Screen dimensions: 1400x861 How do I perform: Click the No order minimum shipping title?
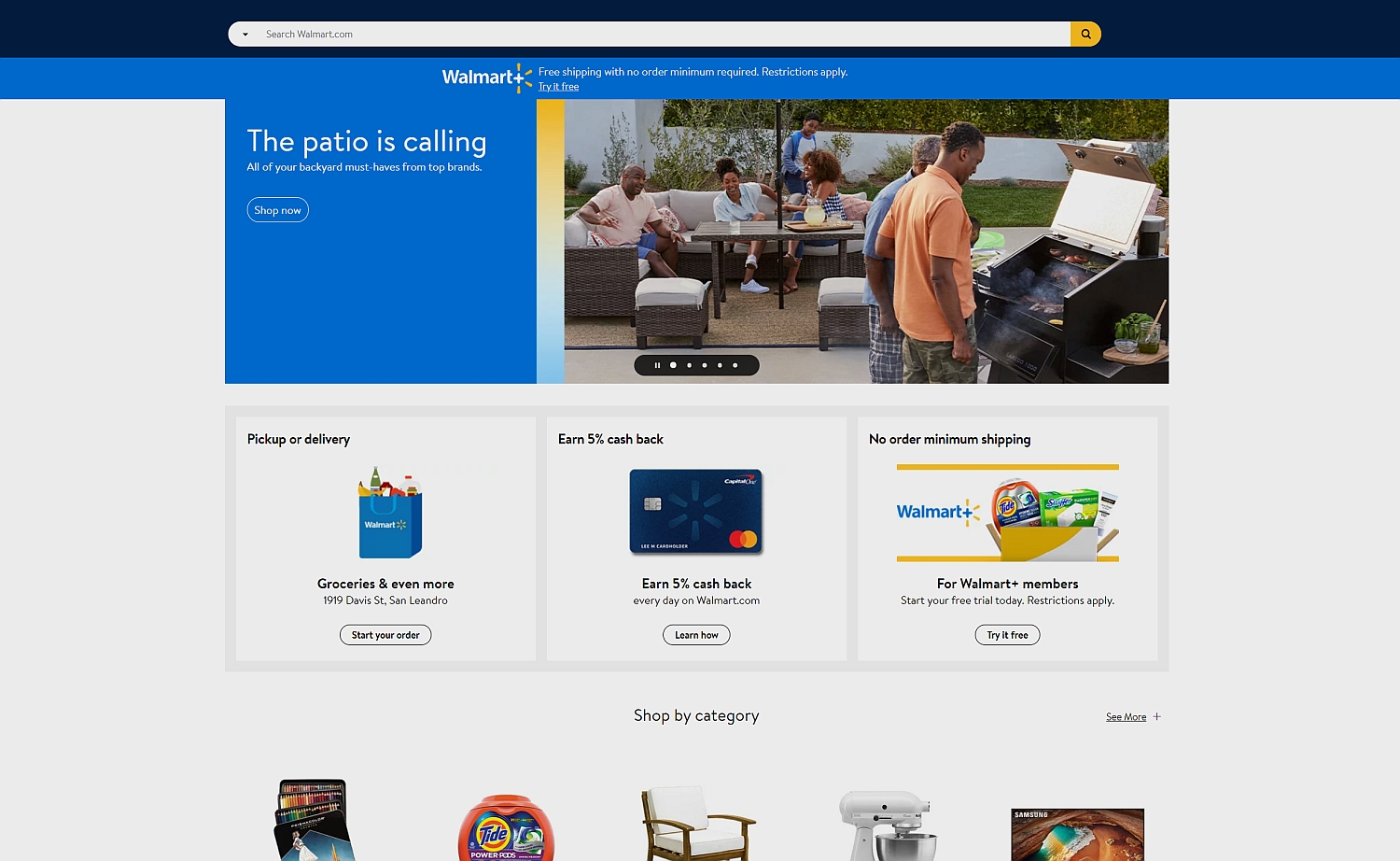pyautogui.click(x=950, y=439)
